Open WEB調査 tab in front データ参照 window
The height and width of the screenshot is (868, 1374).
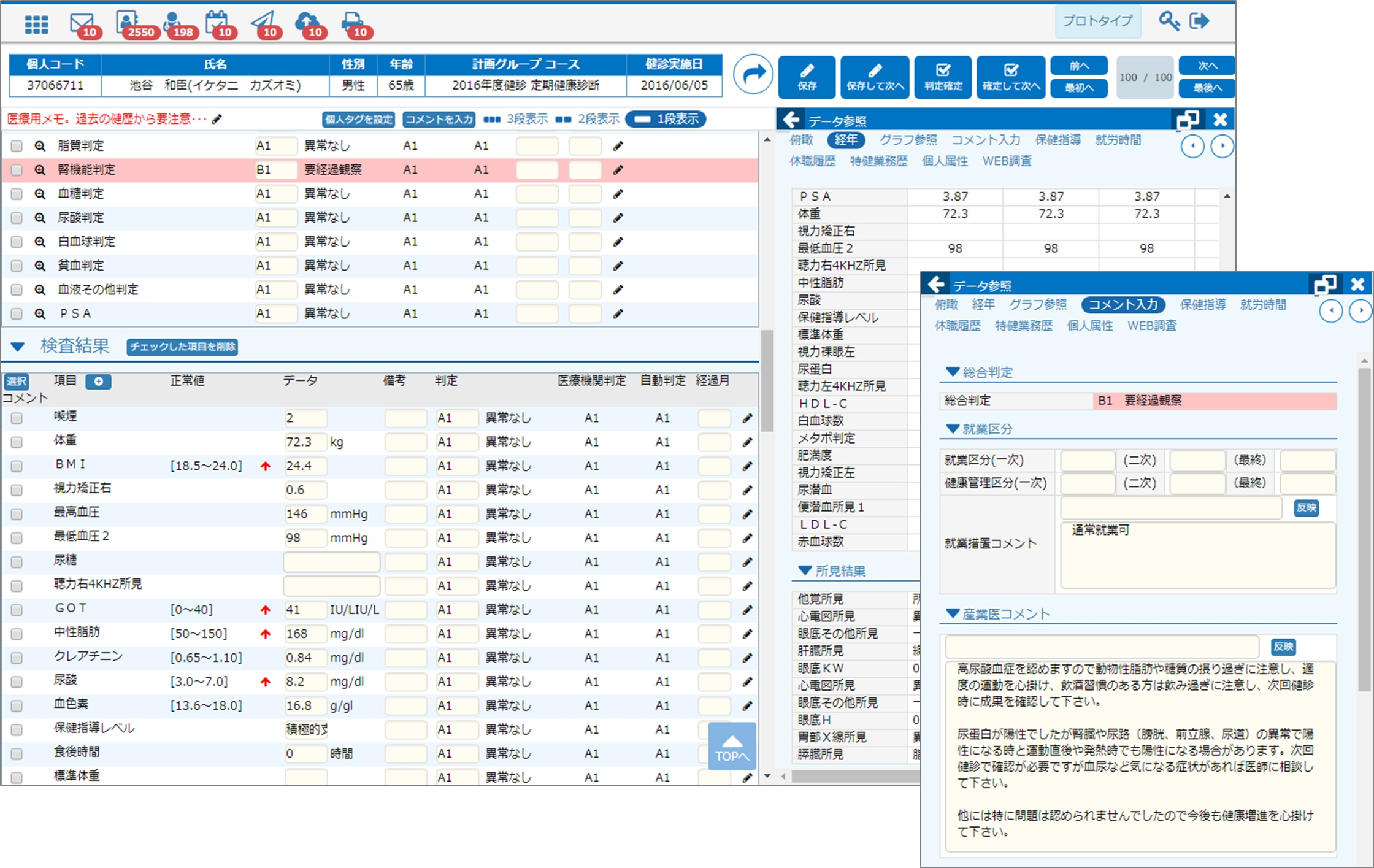(1152, 326)
